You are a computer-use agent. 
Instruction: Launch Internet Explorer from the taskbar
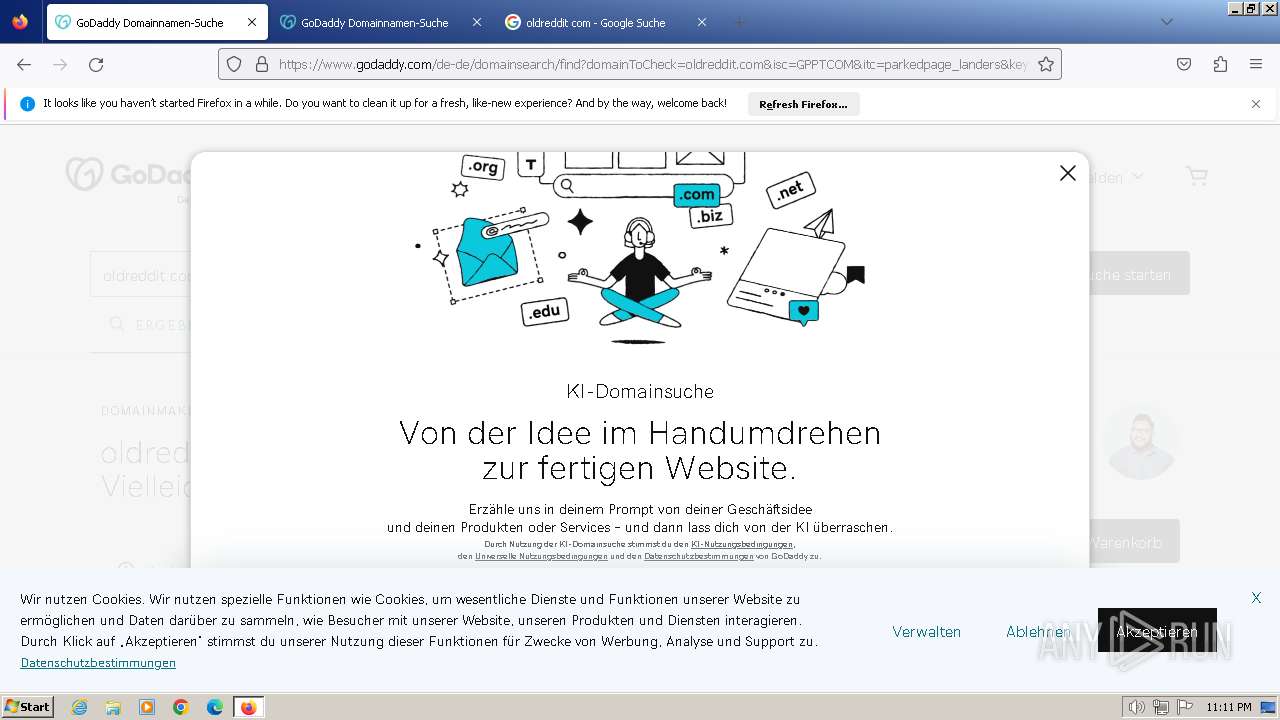[x=79, y=707]
